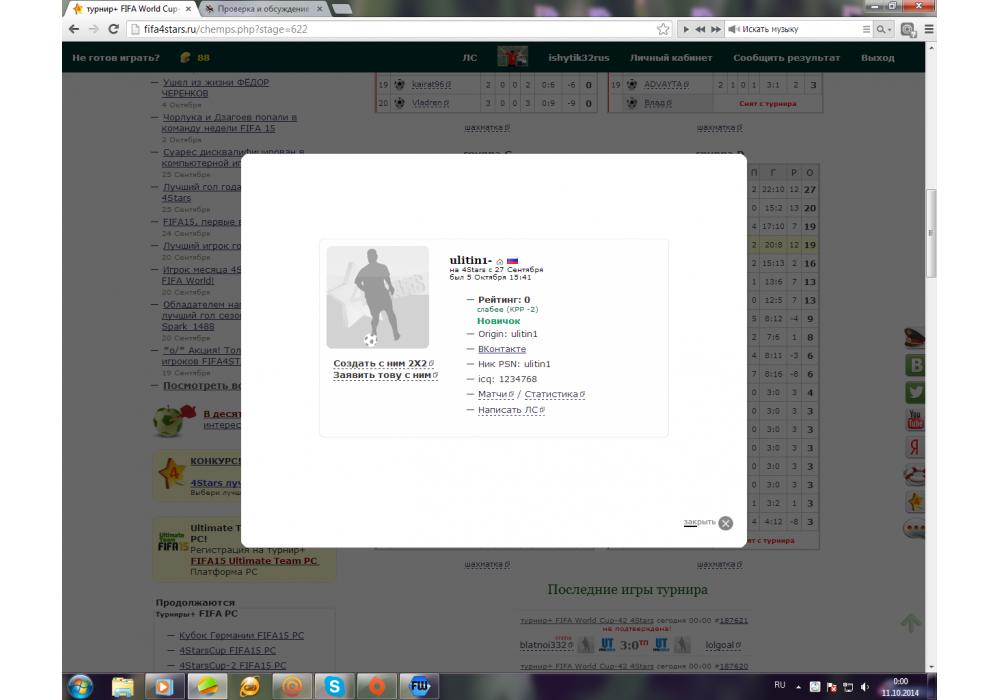
Task: Switch to the 'турнир+ FIFA World Cup' tab
Action: pos(132,9)
